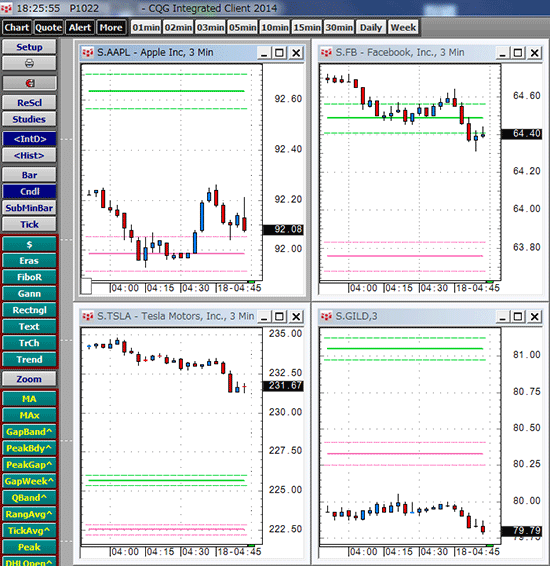Add the QBand^ study

(x=29, y=498)
